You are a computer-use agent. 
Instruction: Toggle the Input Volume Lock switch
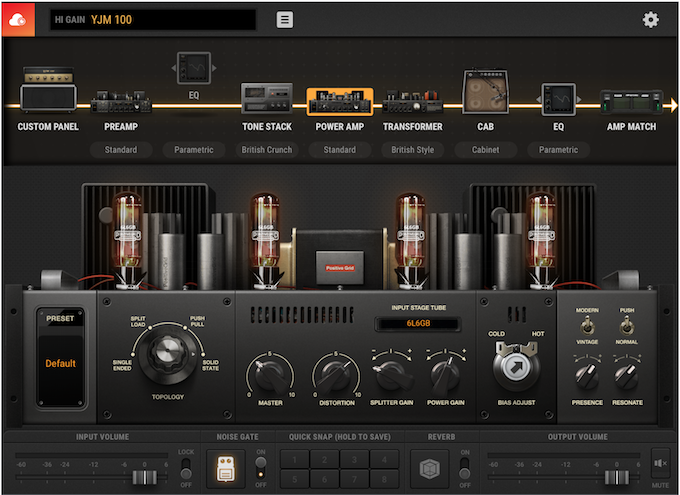tap(186, 469)
